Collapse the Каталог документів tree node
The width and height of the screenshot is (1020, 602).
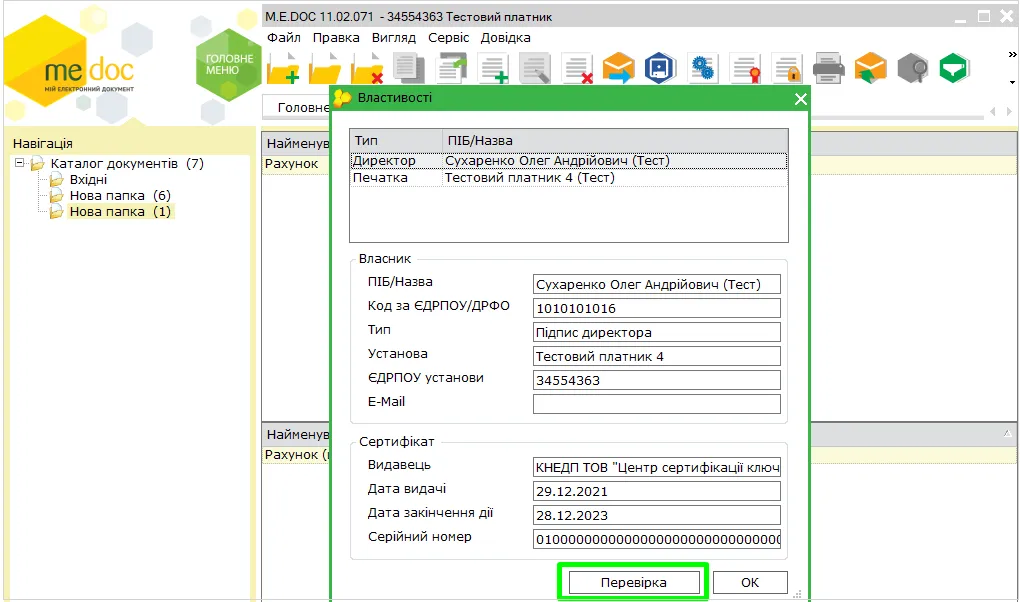[20, 163]
